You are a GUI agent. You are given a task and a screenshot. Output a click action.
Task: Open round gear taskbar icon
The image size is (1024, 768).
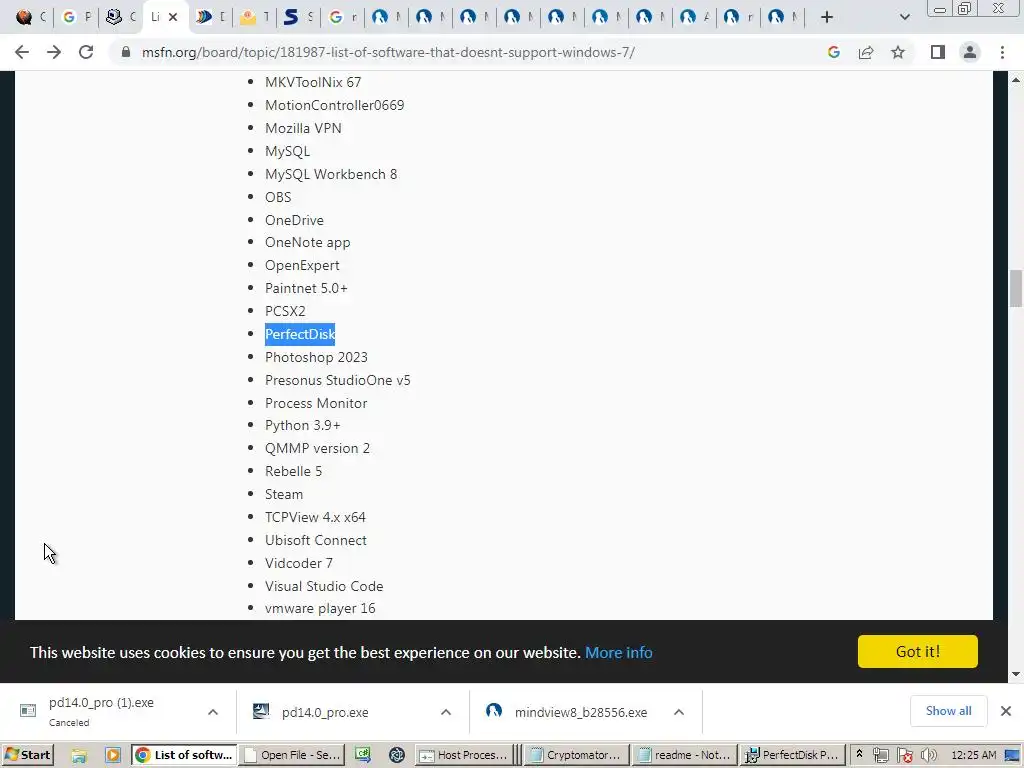pyautogui.click(x=396, y=755)
